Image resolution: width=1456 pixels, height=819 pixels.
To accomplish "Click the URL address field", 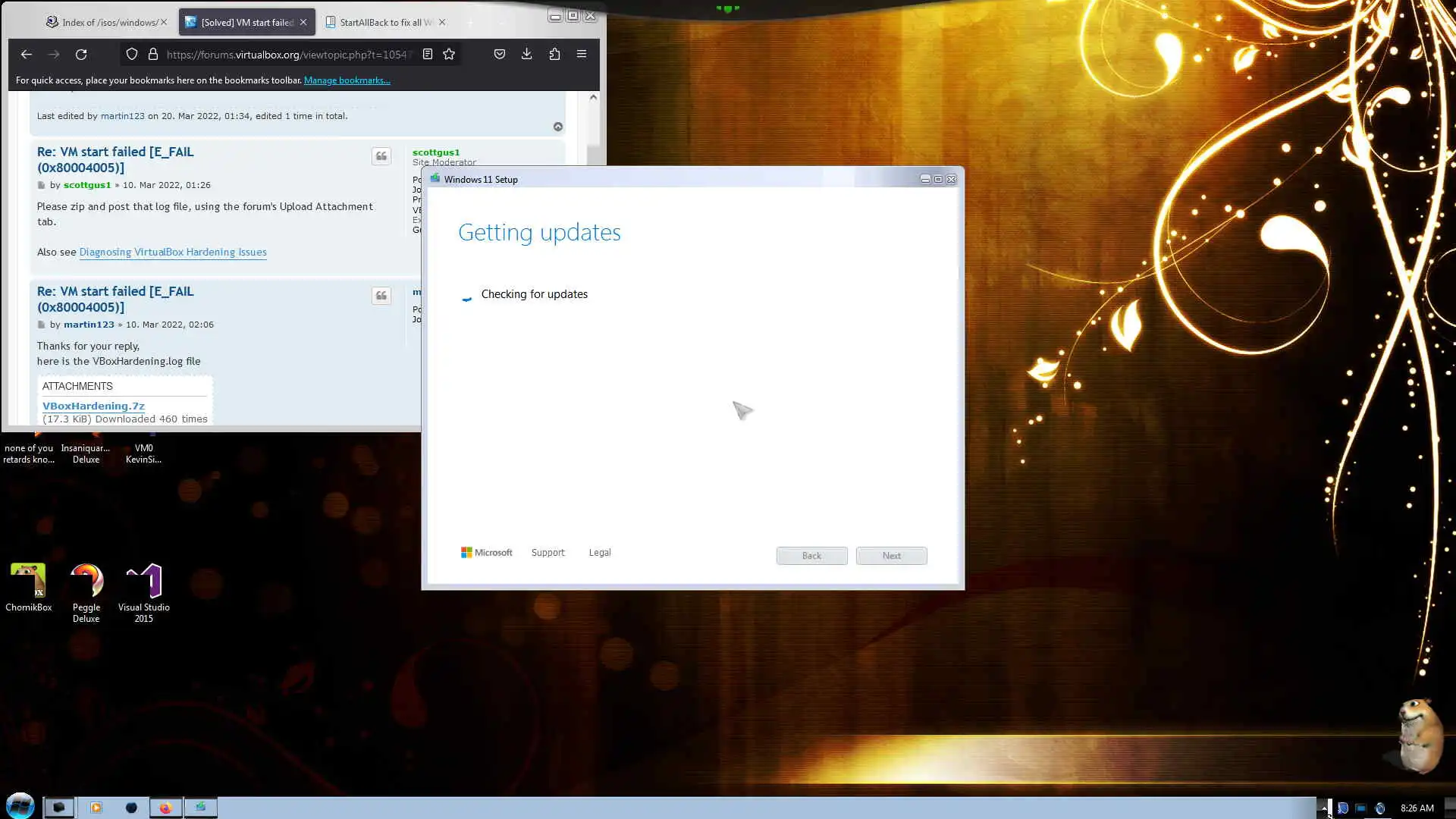I will 287,55.
